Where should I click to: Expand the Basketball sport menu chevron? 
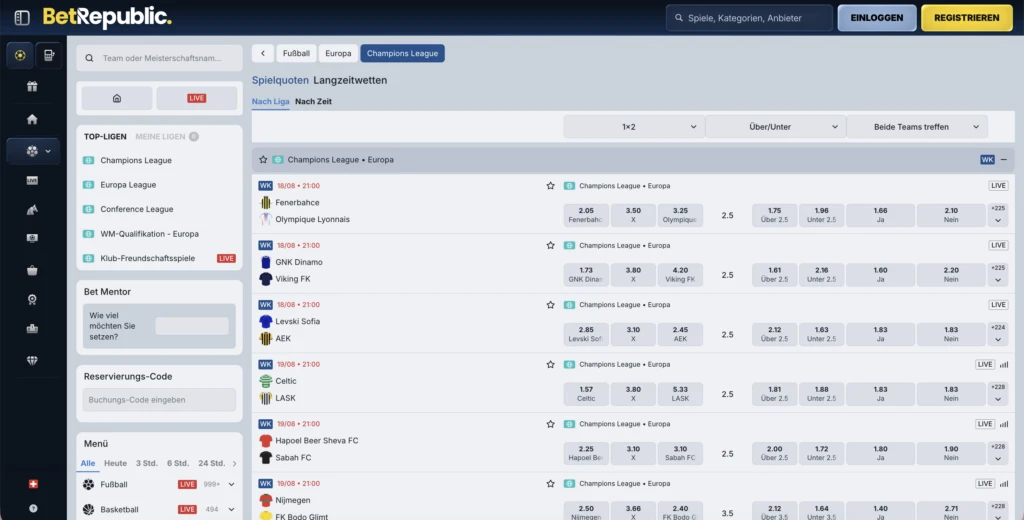click(x=231, y=509)
